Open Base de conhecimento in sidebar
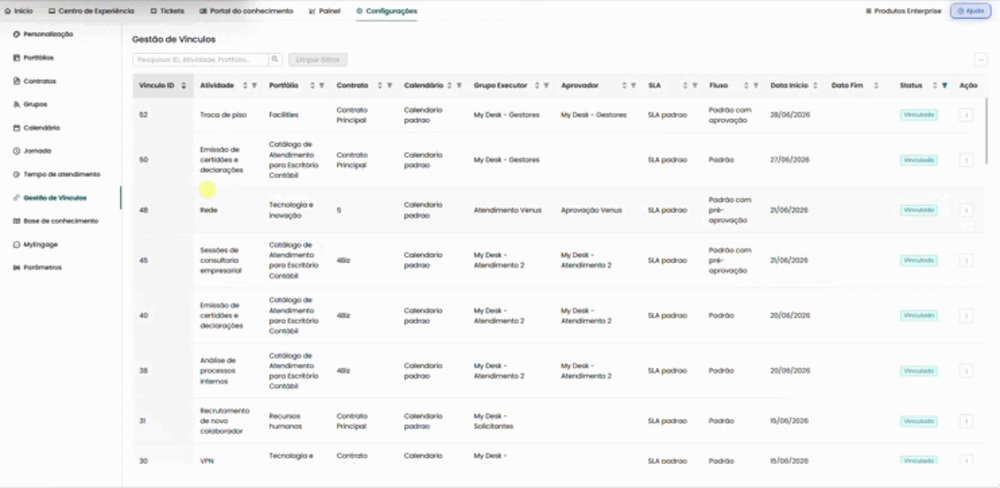Screen dimensions: 1000x488 (x=56, y=221)
